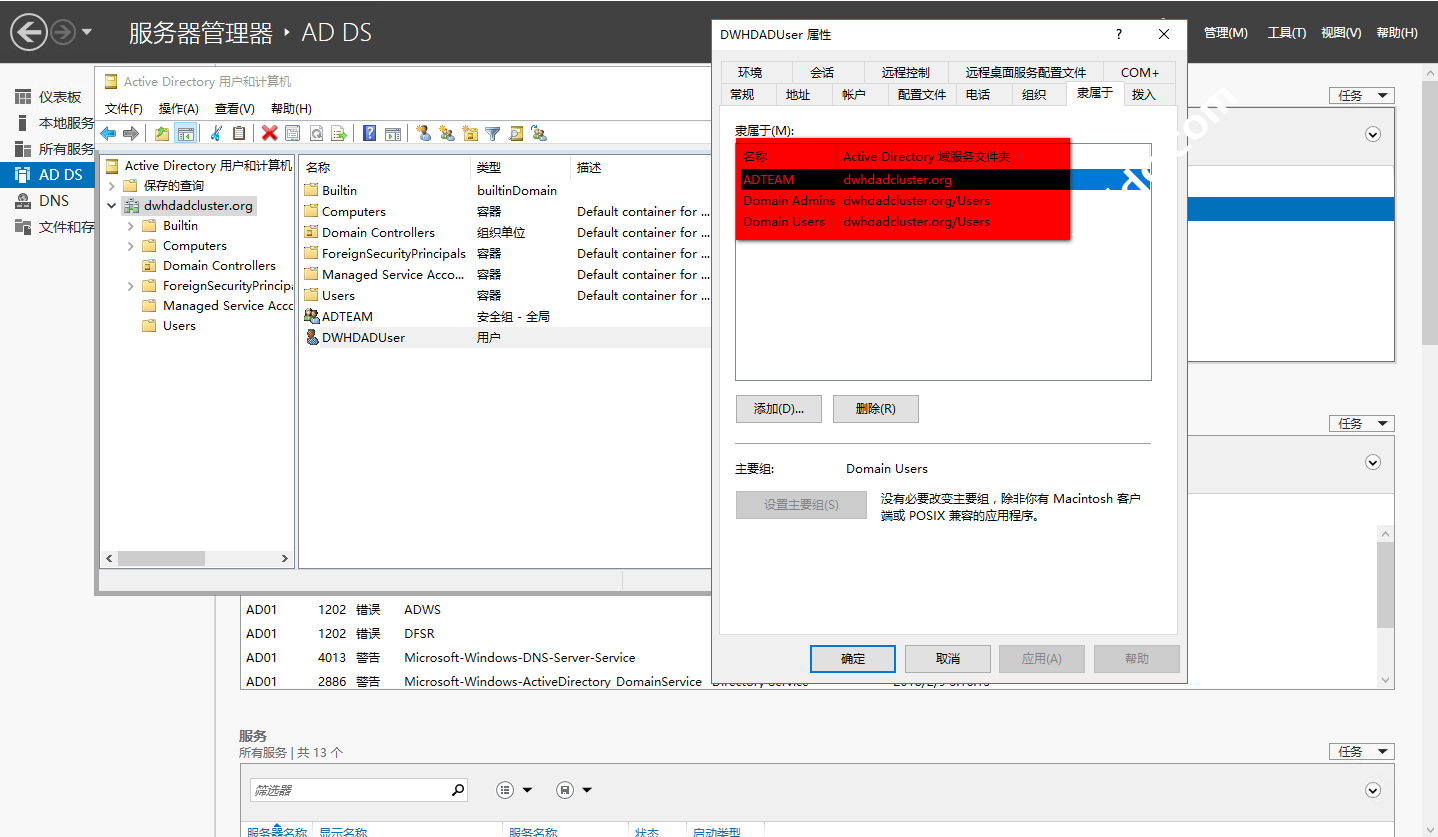Open the 任务 dropdown in the services section

pos(1361,751)
